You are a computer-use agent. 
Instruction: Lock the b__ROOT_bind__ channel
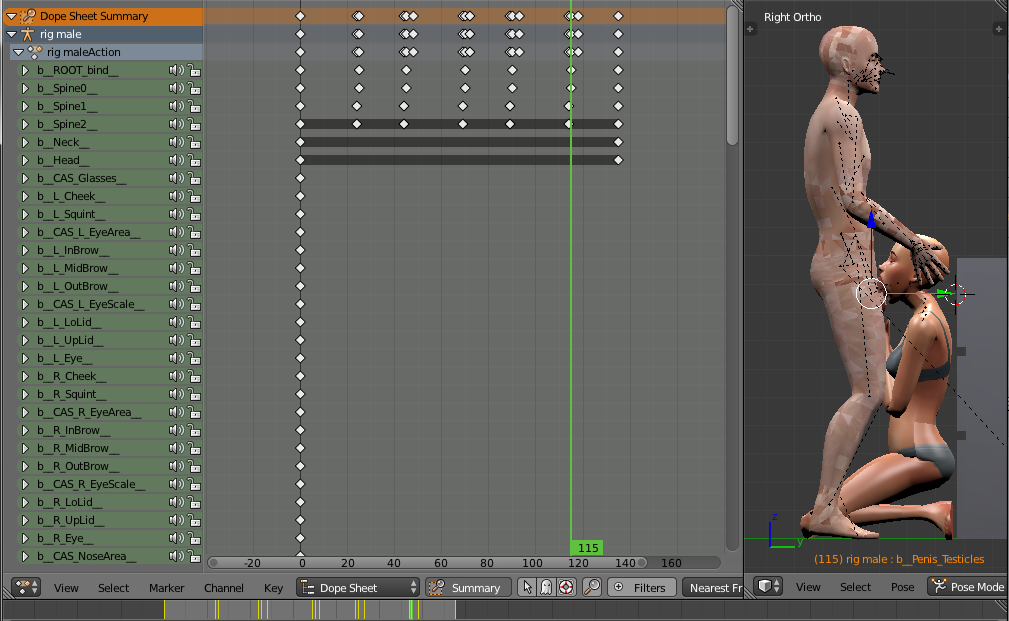tap(194, 70)
